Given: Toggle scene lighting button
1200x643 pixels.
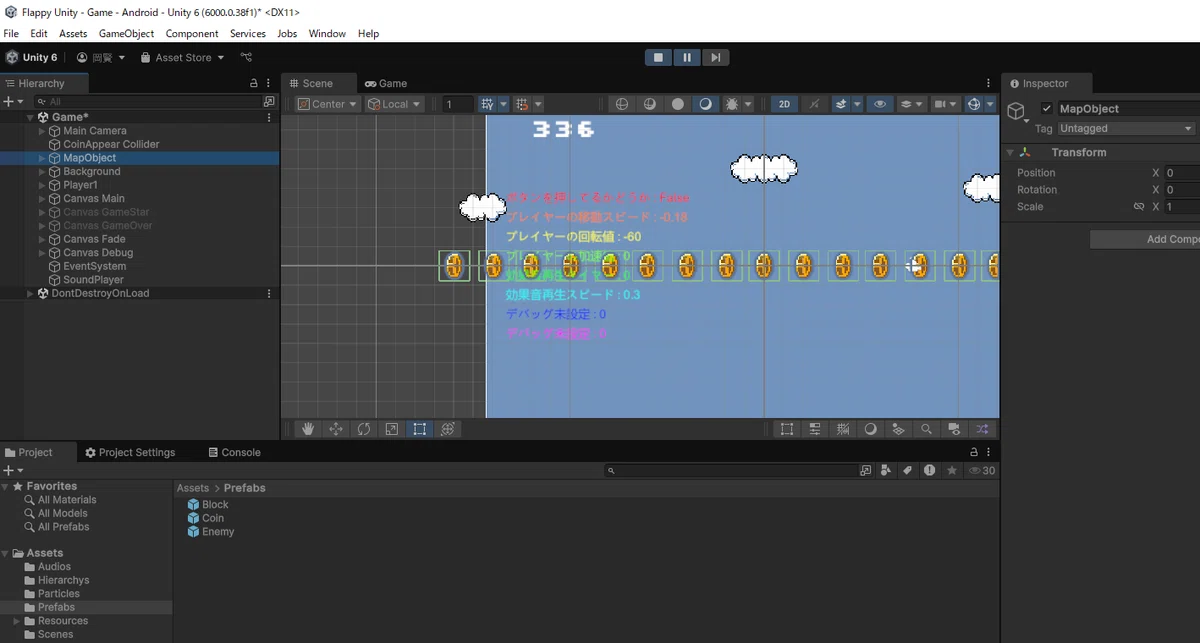Looking at the screenshot, I should click(813, 104).
